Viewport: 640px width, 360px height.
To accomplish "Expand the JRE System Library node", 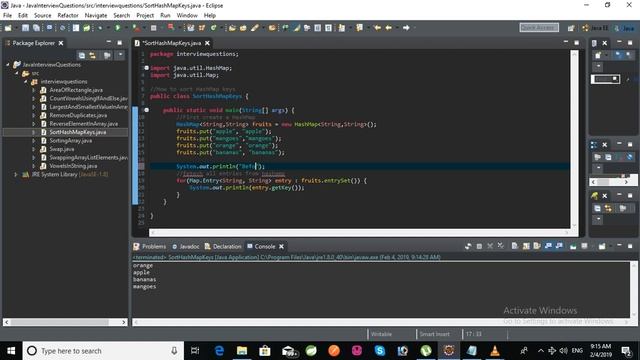I will pyautogui.click(x=16, y=174).
